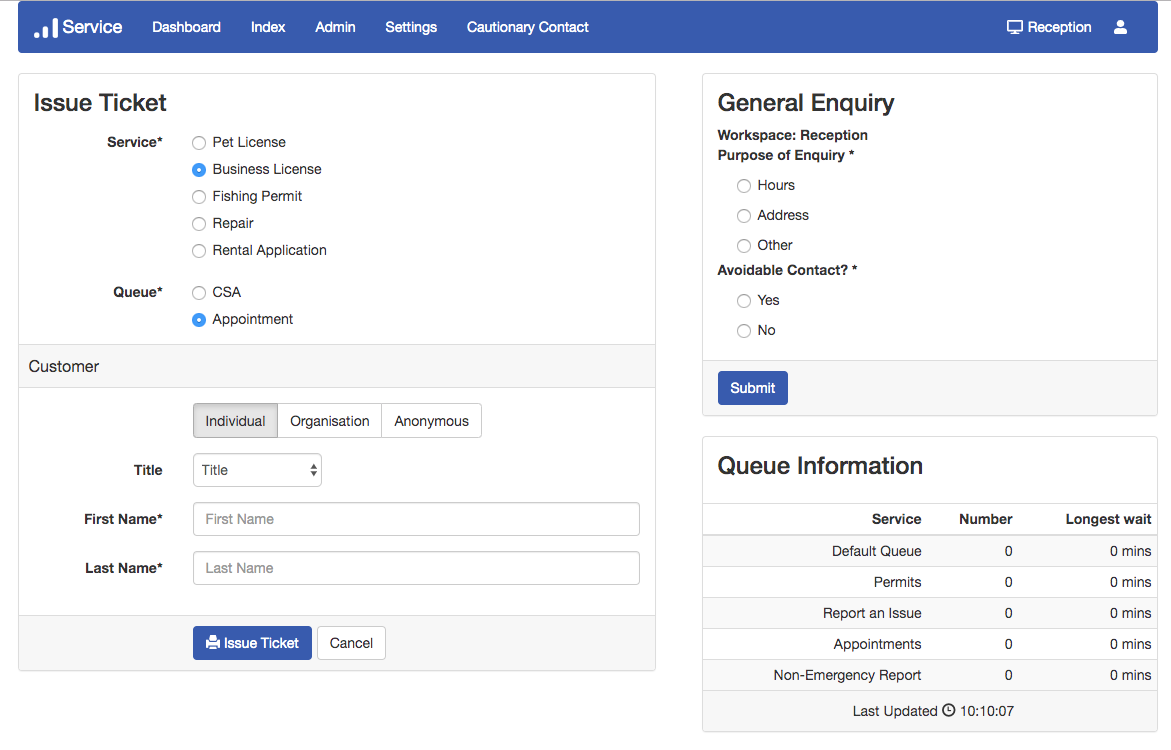Switch to Anonymous customer type
This screenshot has height=750, width=1171.
(x=432, y=421)
